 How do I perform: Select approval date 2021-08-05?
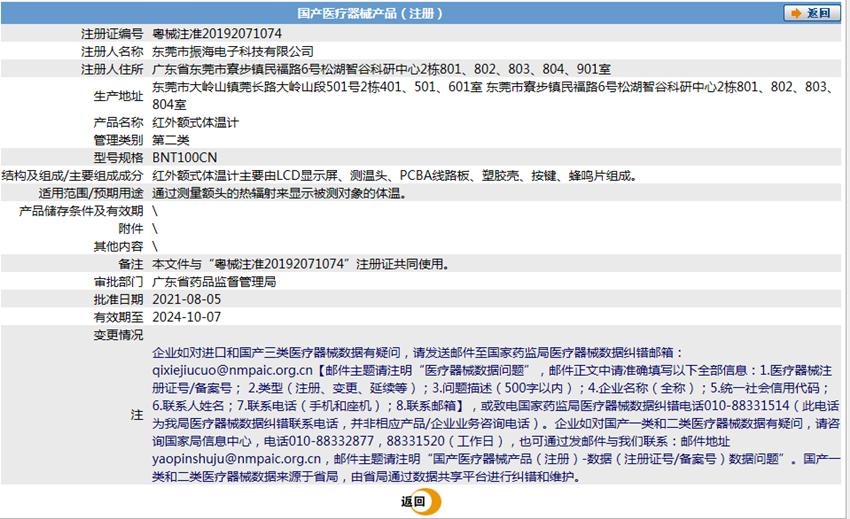[x=186, y=299]
